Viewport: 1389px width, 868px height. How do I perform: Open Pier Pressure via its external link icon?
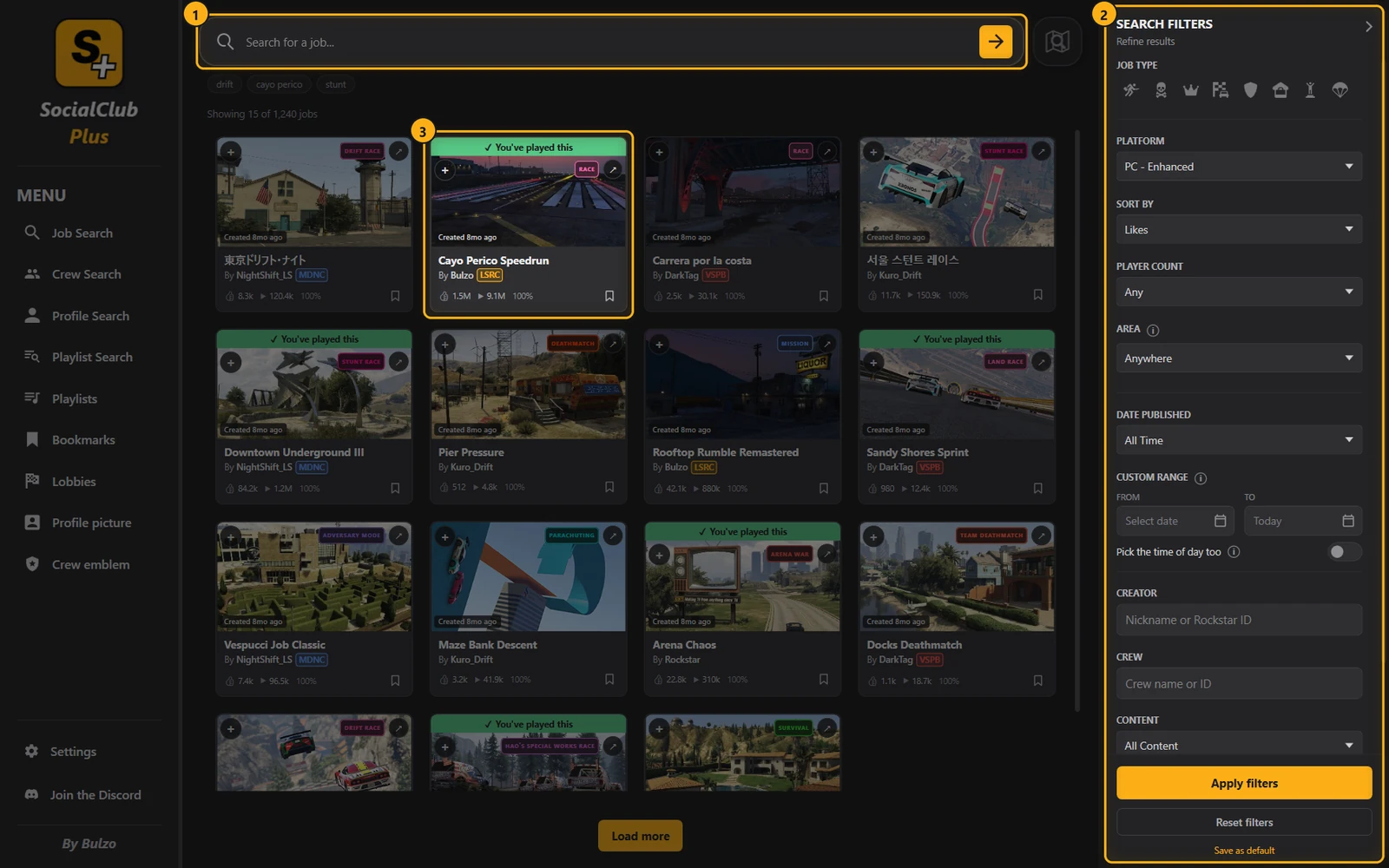[613, 344]
